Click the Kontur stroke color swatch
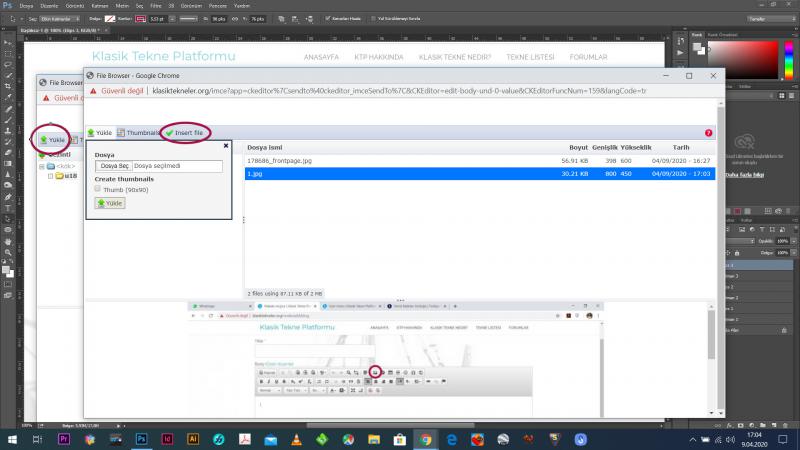The image size is (800, 450). (x=140, y=19)
